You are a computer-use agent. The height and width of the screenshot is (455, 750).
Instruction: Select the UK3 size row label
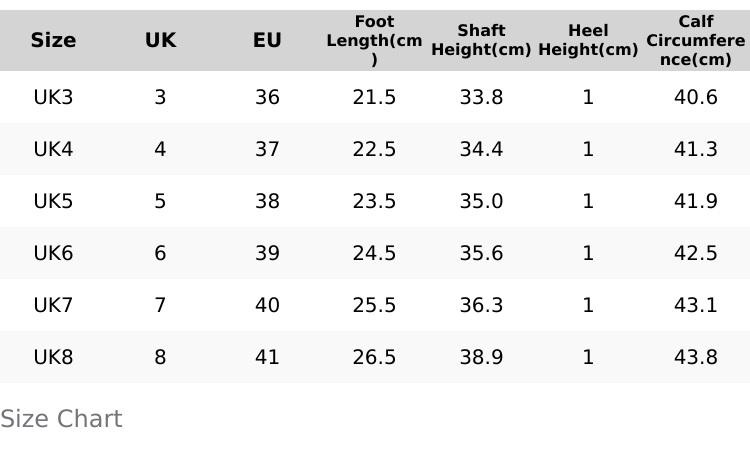(x=53, y=97)
